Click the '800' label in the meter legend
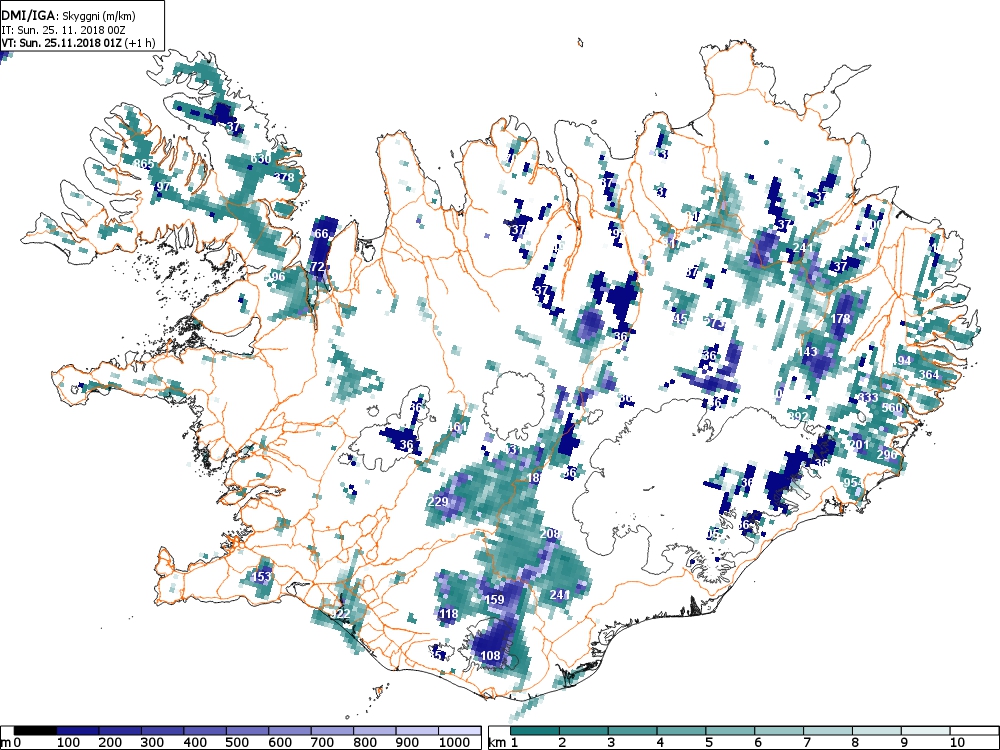The image size is (1000, 750). [364, 742]
